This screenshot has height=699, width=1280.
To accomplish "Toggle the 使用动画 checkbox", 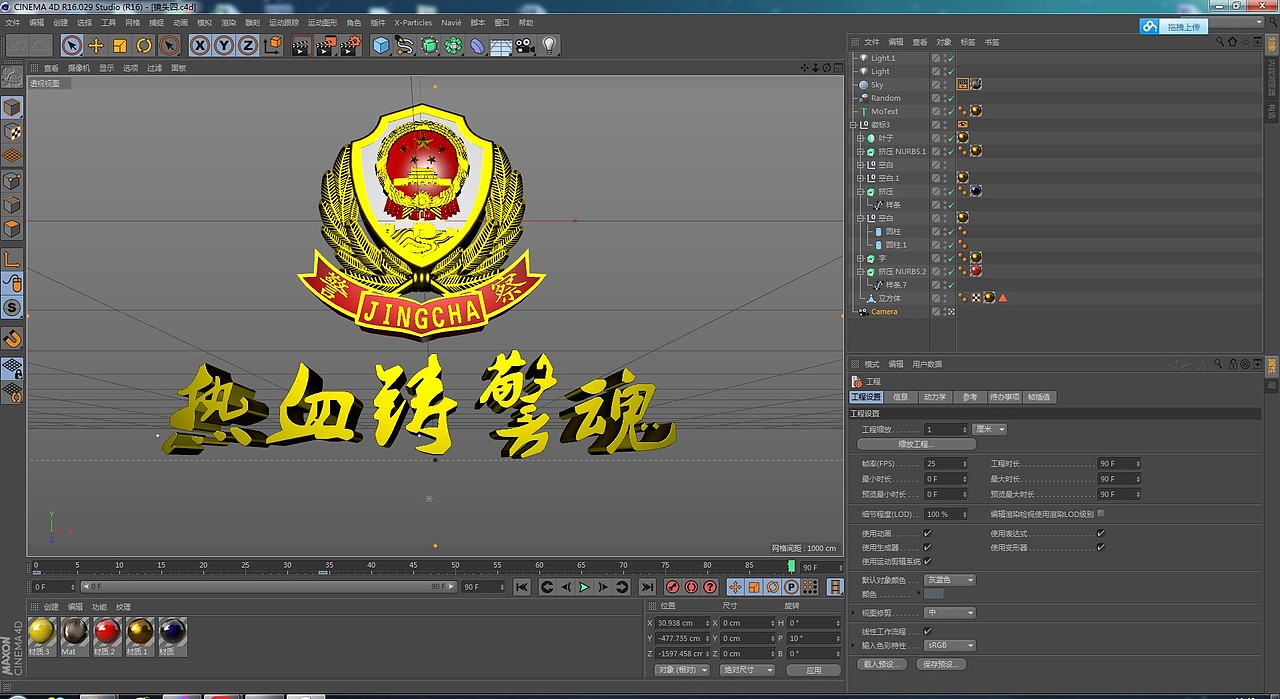I will (x=927, y=534).
